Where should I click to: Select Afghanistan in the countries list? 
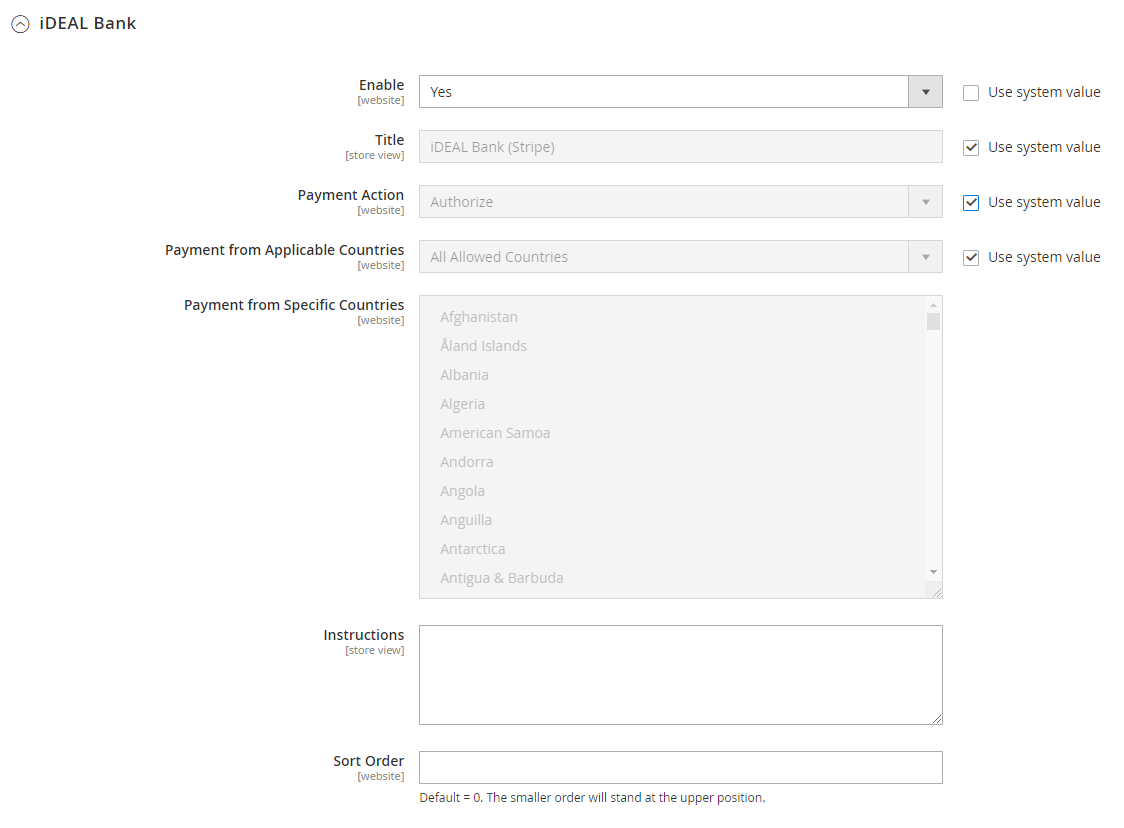[x=479, y=317]
